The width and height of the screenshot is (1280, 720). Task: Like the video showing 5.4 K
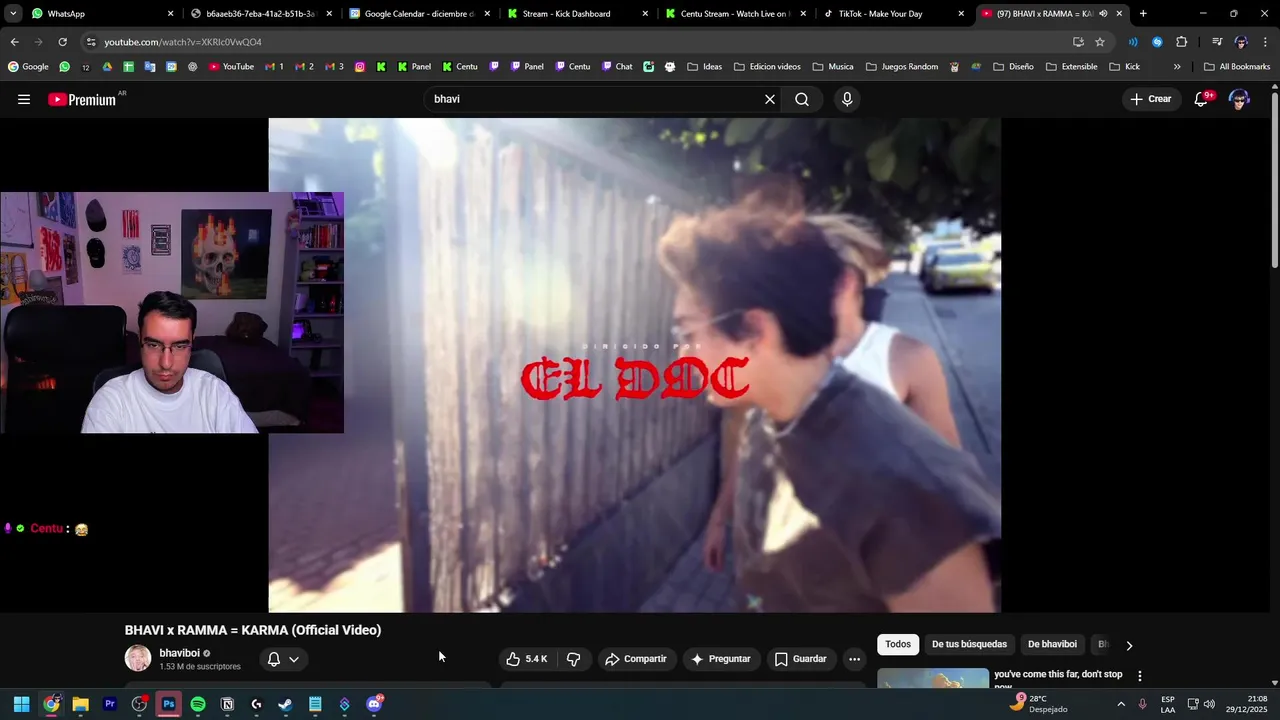[x=528, y=659]
